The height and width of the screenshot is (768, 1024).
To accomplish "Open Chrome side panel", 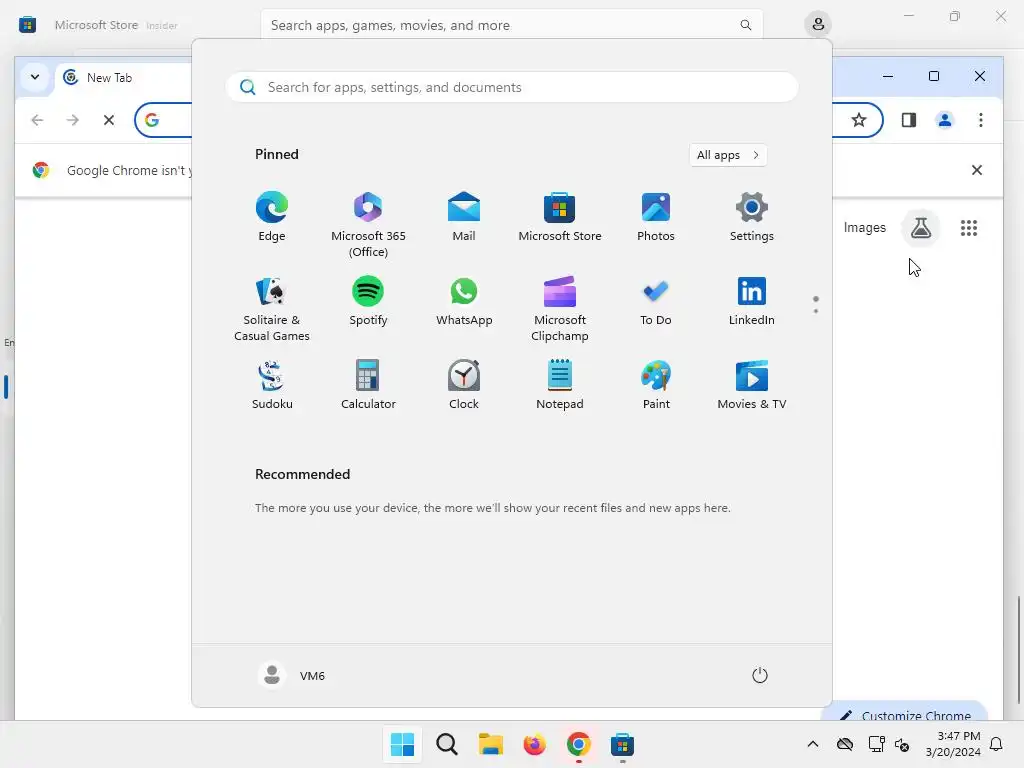I will [908, 120].
